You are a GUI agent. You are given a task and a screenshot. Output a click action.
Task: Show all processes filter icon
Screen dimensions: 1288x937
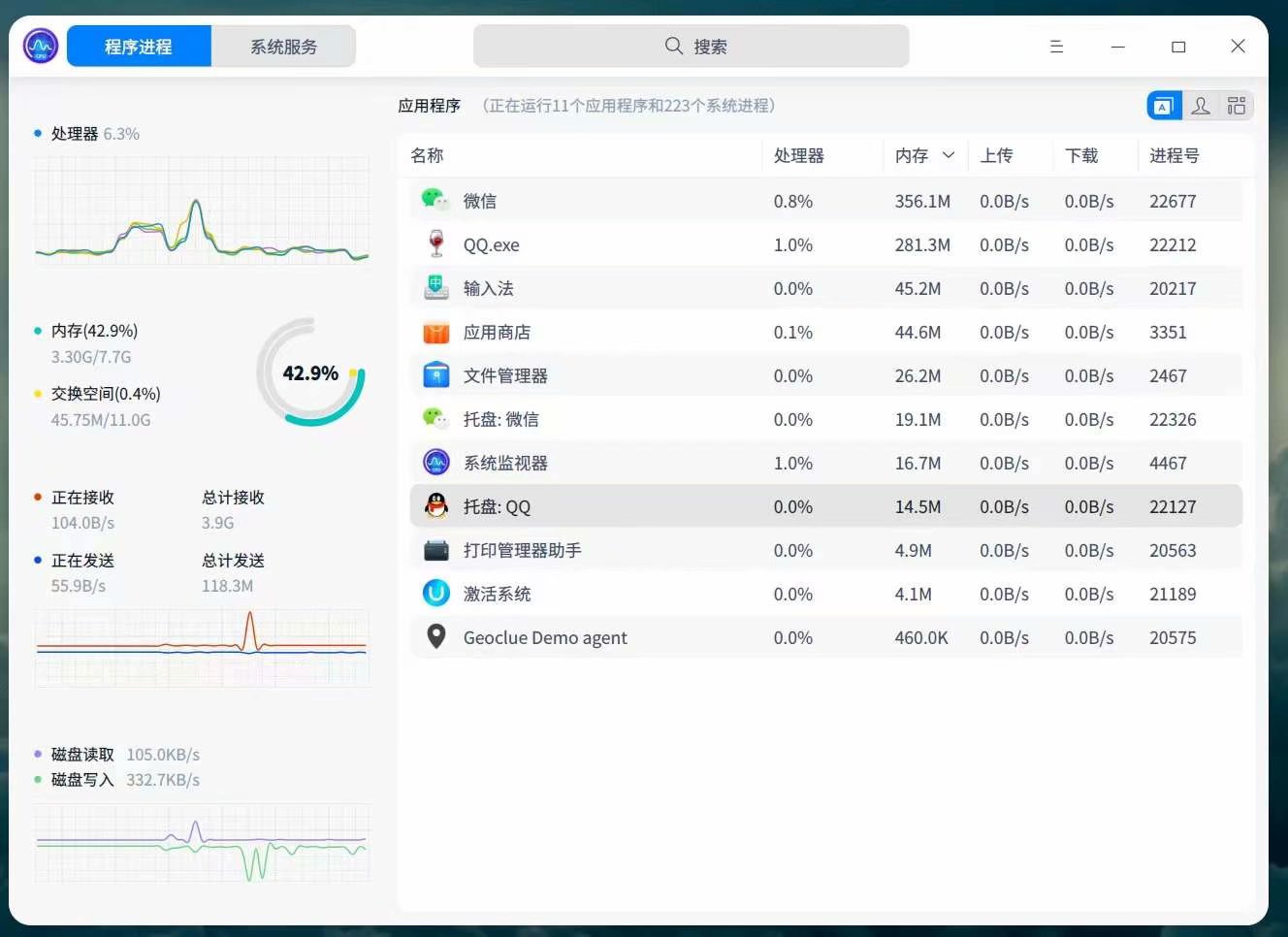coord(1237,106)
